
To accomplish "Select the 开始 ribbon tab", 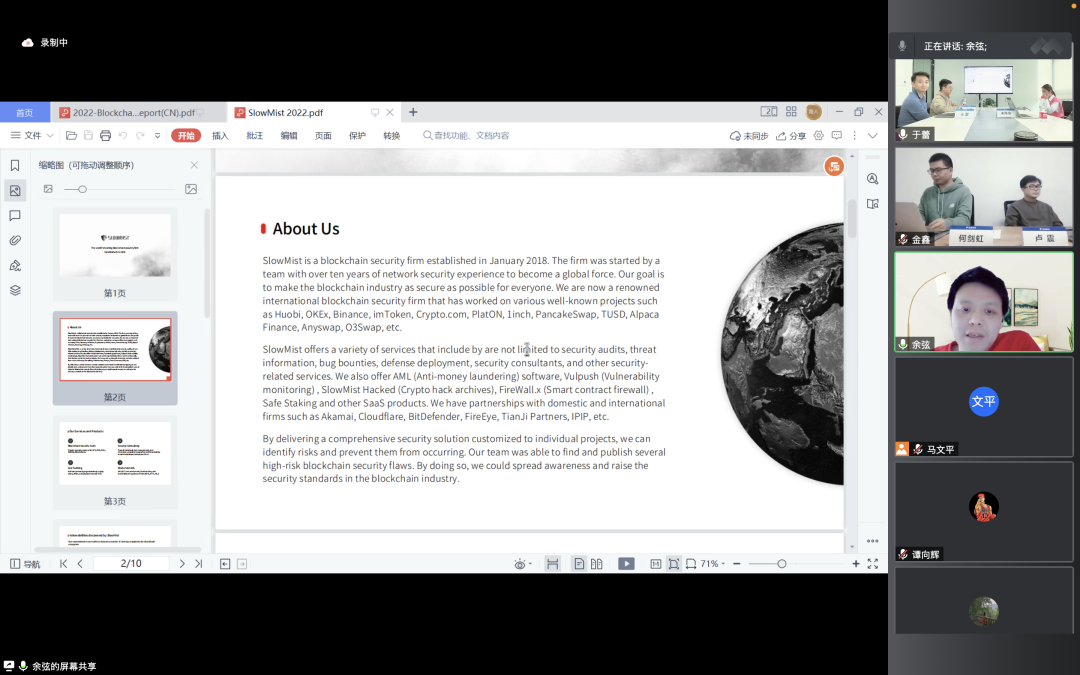I will coord(186,136).
